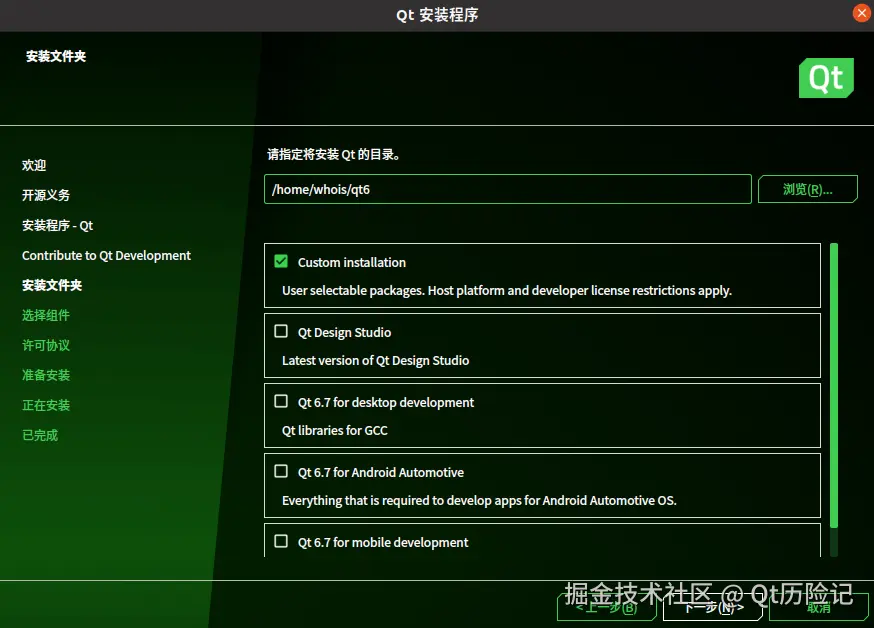
Task: Select 安装文件夹 in the sidebar list
Action: click(52, 285)
